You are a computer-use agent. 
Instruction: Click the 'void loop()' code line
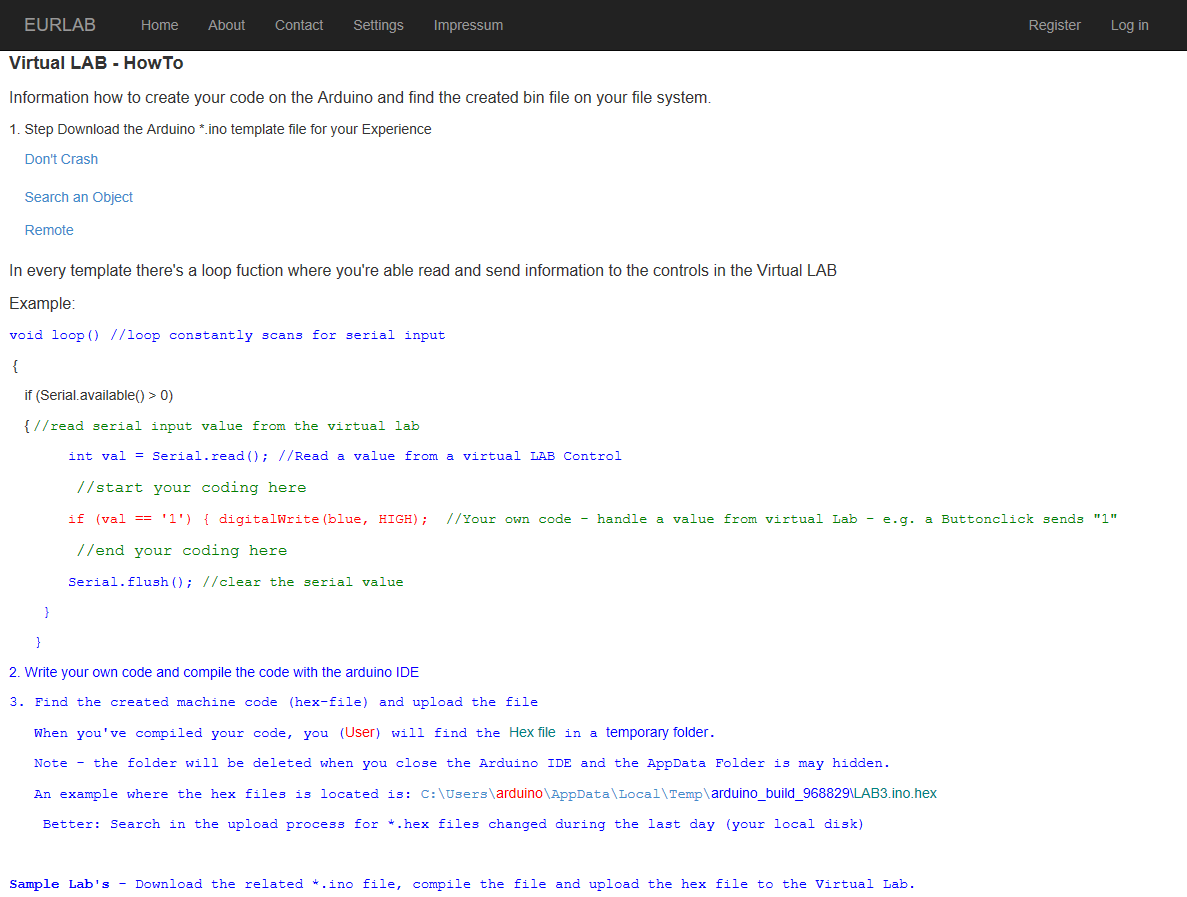pos(55,335)
